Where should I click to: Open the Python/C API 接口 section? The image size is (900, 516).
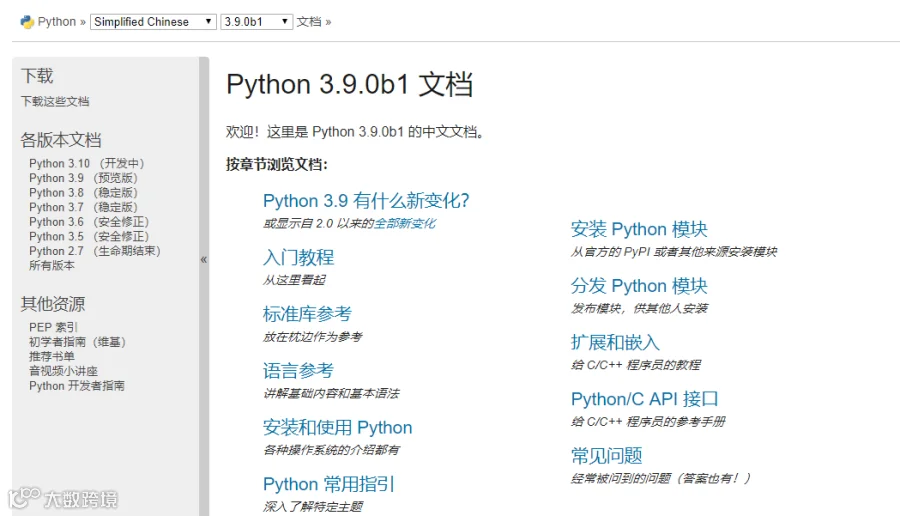[645, 399]
